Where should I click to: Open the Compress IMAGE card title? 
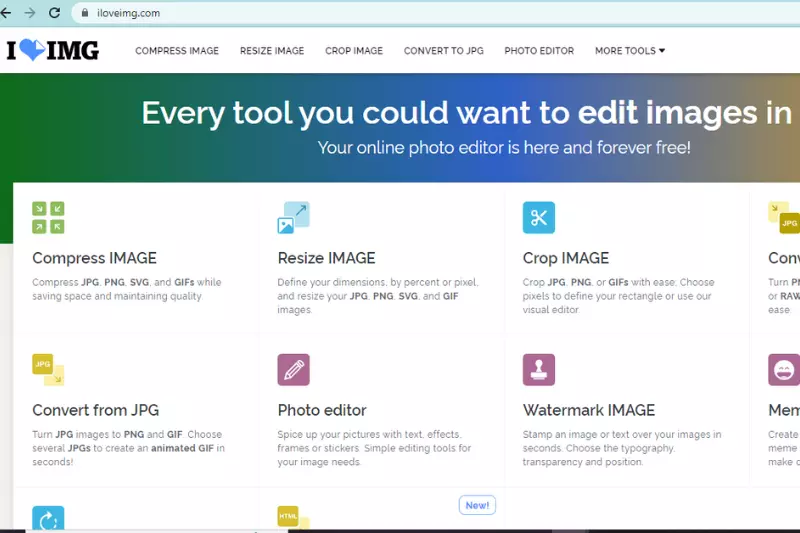94,258
